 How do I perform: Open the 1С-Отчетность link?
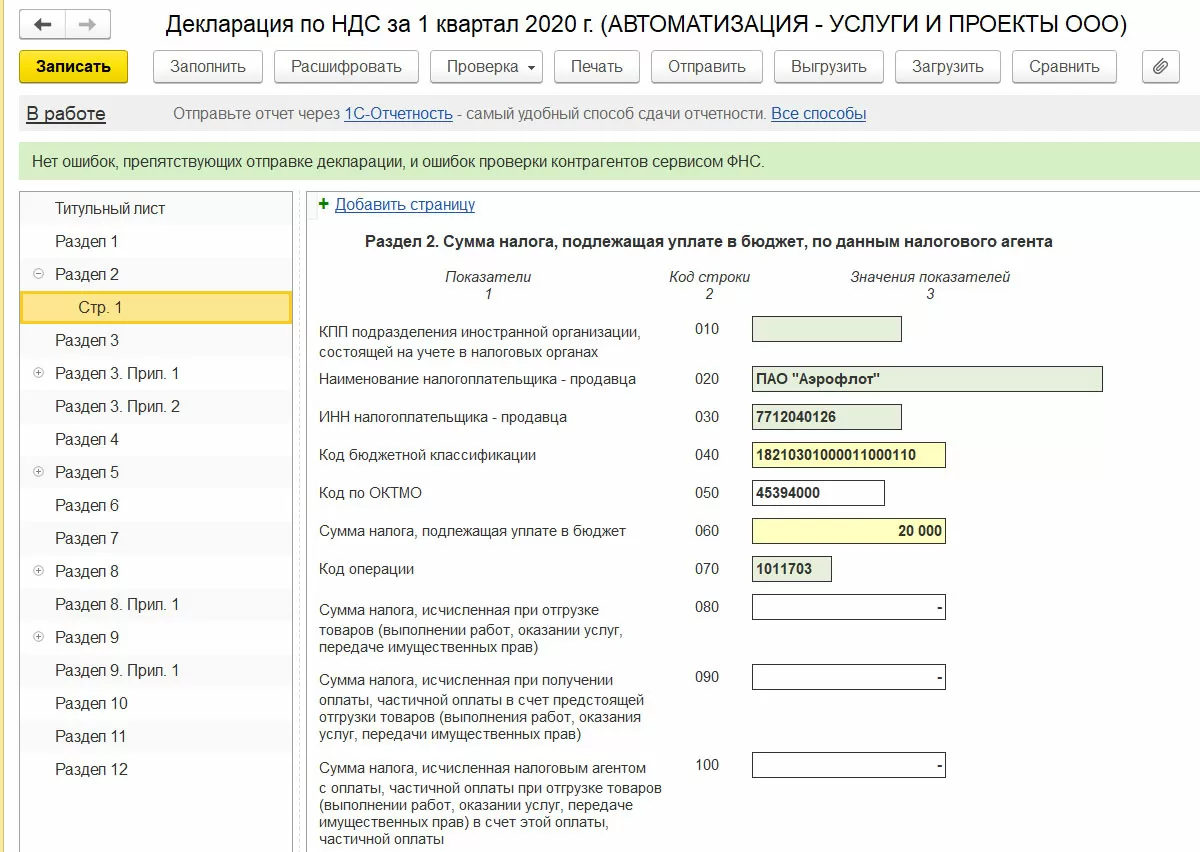point(398,114)
